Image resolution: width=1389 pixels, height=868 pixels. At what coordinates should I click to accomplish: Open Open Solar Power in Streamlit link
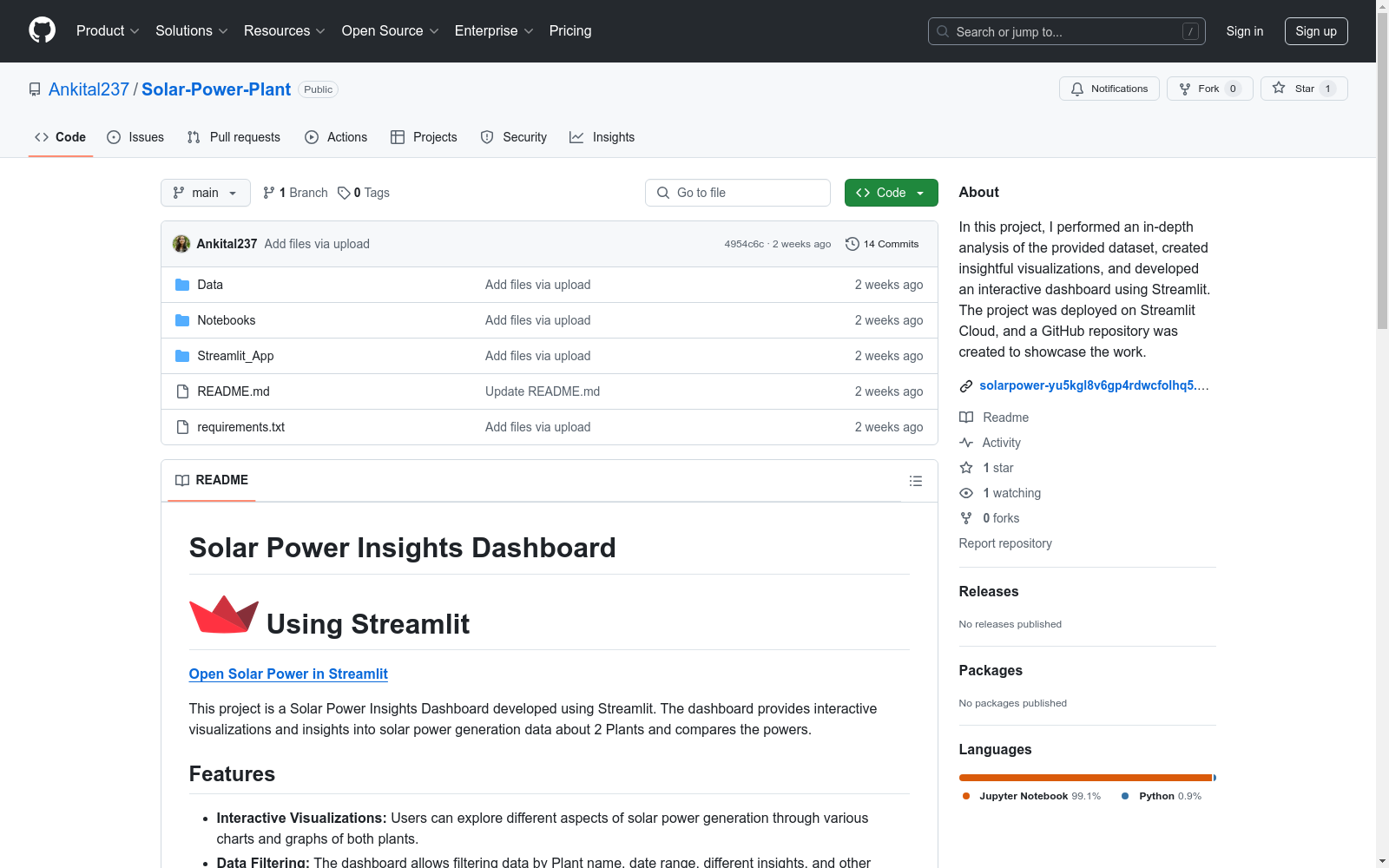288,674
